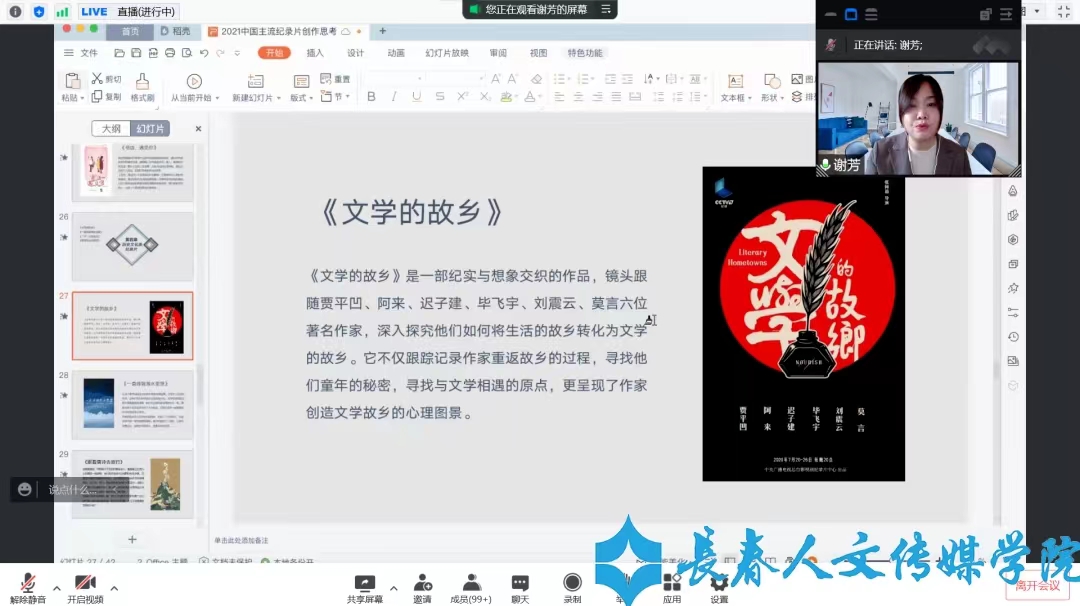Click the Copy (复制) icon
1080x606 pixels.
[97, 96]
